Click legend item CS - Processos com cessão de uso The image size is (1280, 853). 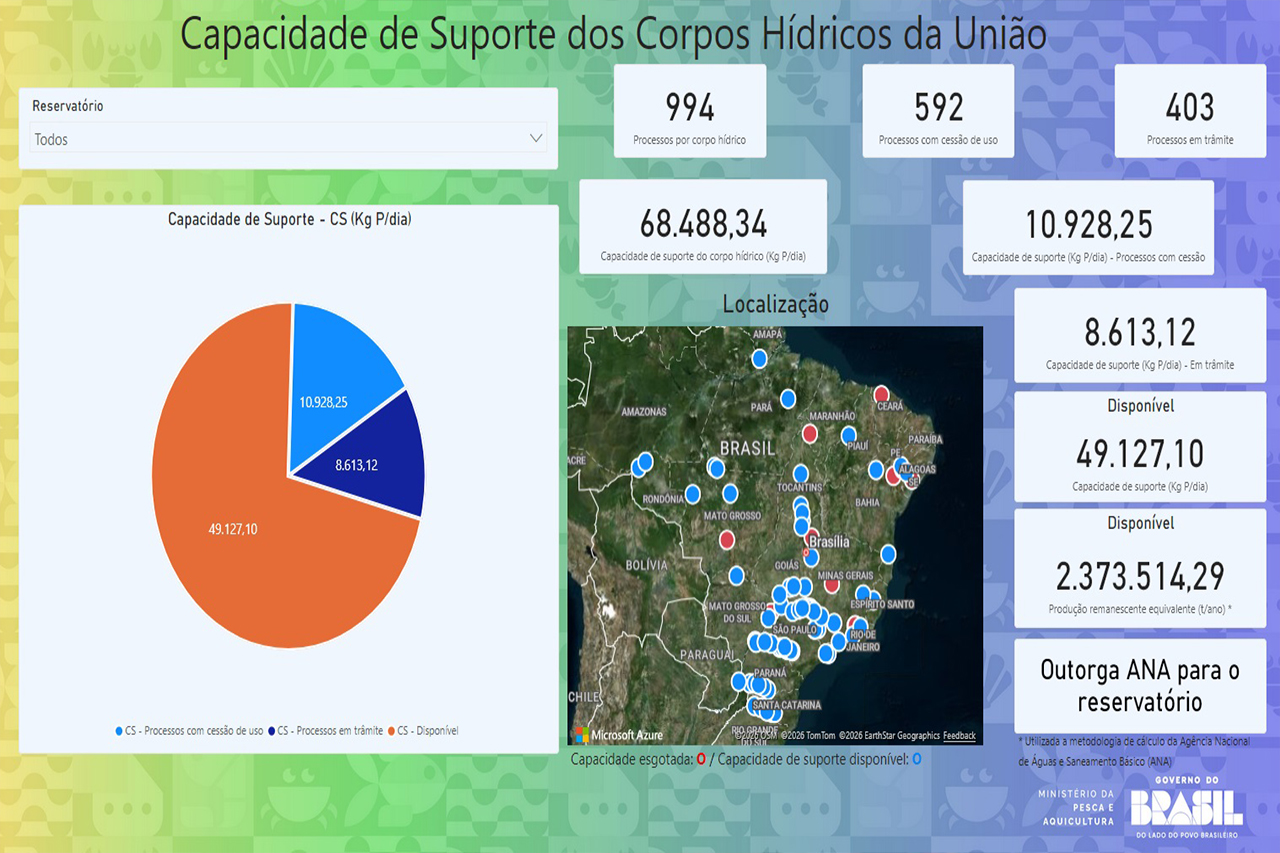[x=189, y=731]
